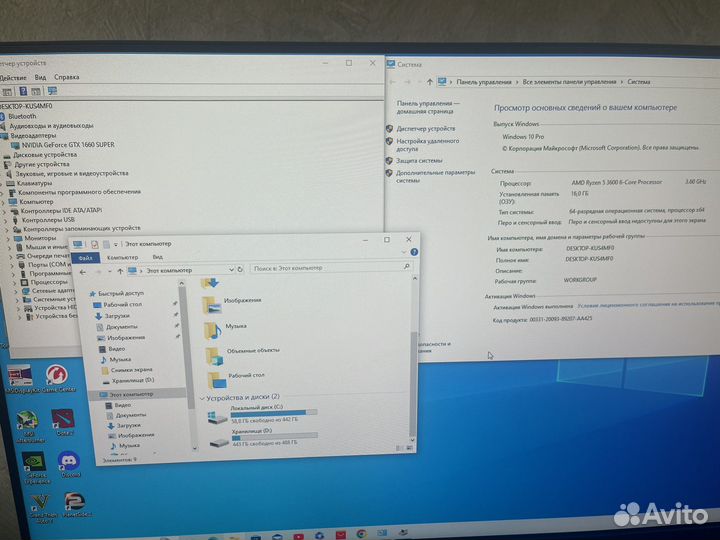This screenshot has width=720, height=540.
Task: Click the Защита системы link
Action: click(x=418, y=160)
